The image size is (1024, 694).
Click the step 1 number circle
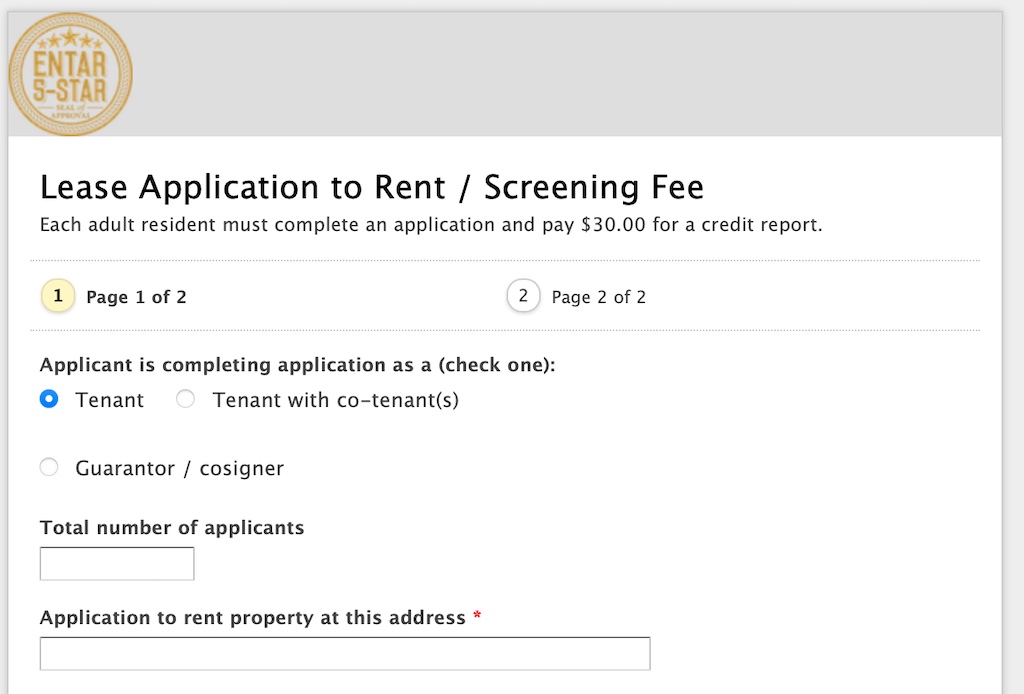click(x=58, y=296)
